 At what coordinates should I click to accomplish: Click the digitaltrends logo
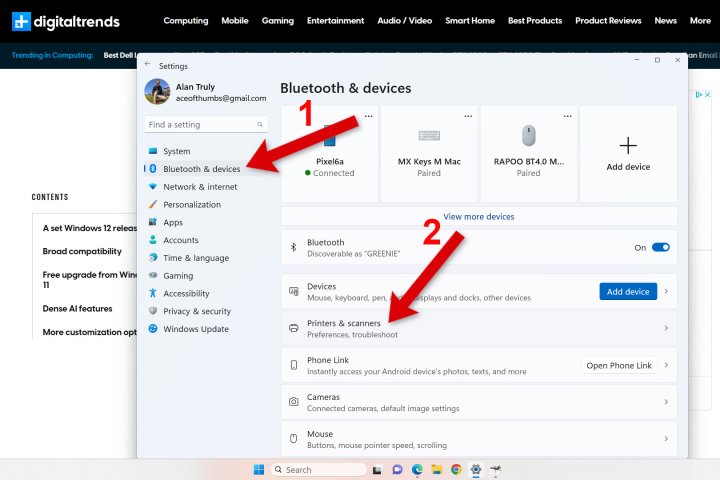click(x=66, y=21)
